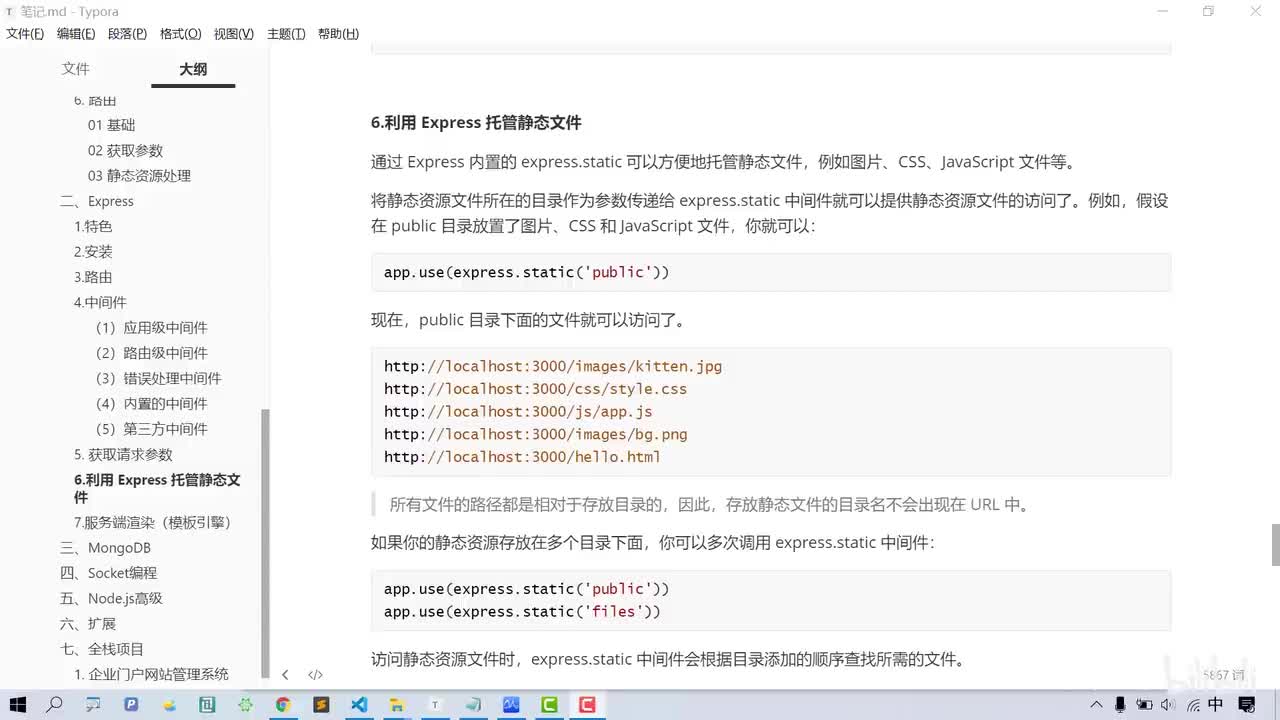The width and height of the screenshot is (1280, 720).
Task: Open the 格式(O) menu
Action: click(180, 34)
